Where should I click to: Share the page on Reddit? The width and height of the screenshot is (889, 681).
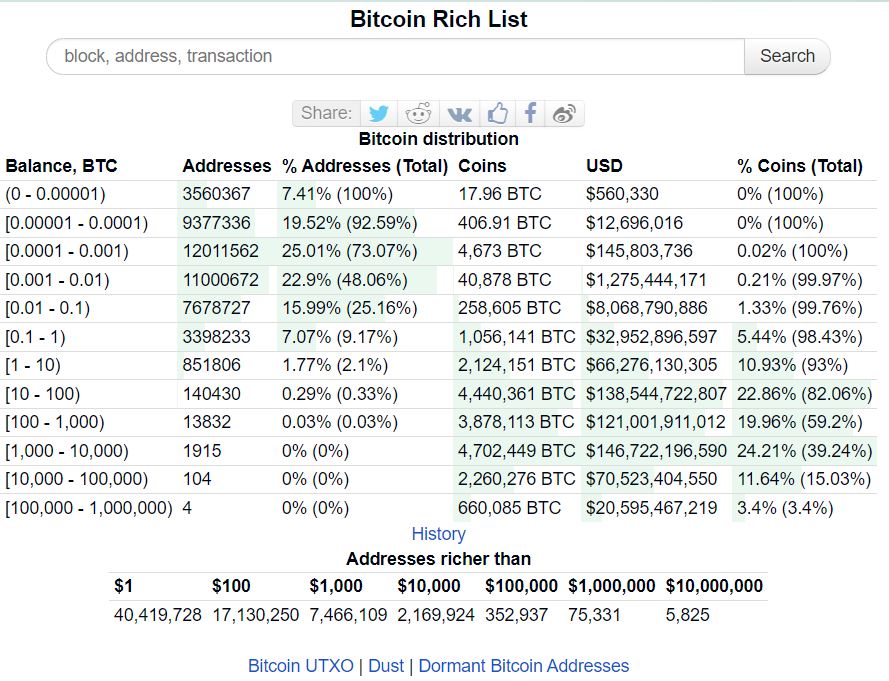click(419, 113)
